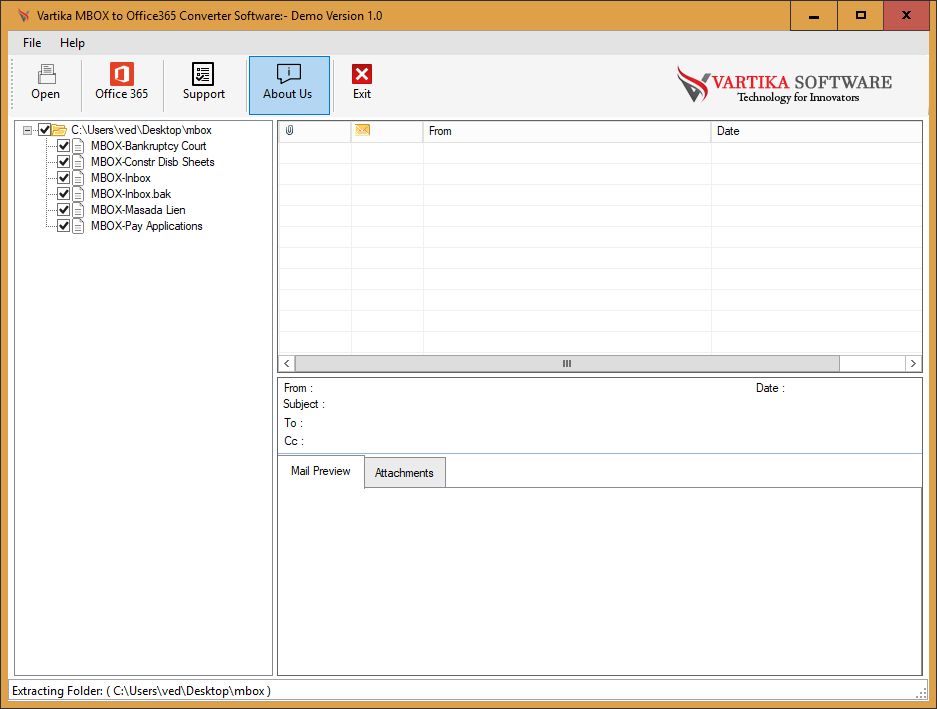The width and height of the screenshot is (937, 709).
Task: Toggle the MBOX-Bankruptcy Court checkbox
Action: pos(63,146)
